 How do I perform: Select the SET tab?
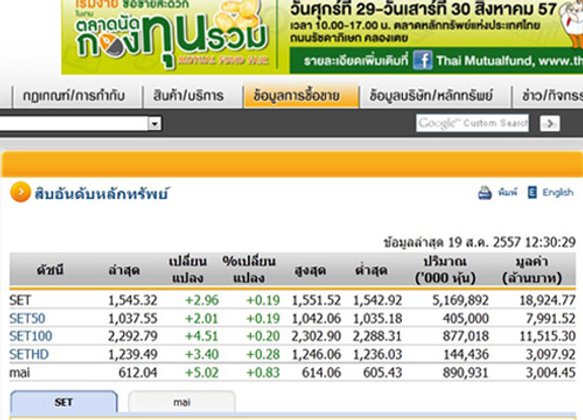click(x=64, y=402)
